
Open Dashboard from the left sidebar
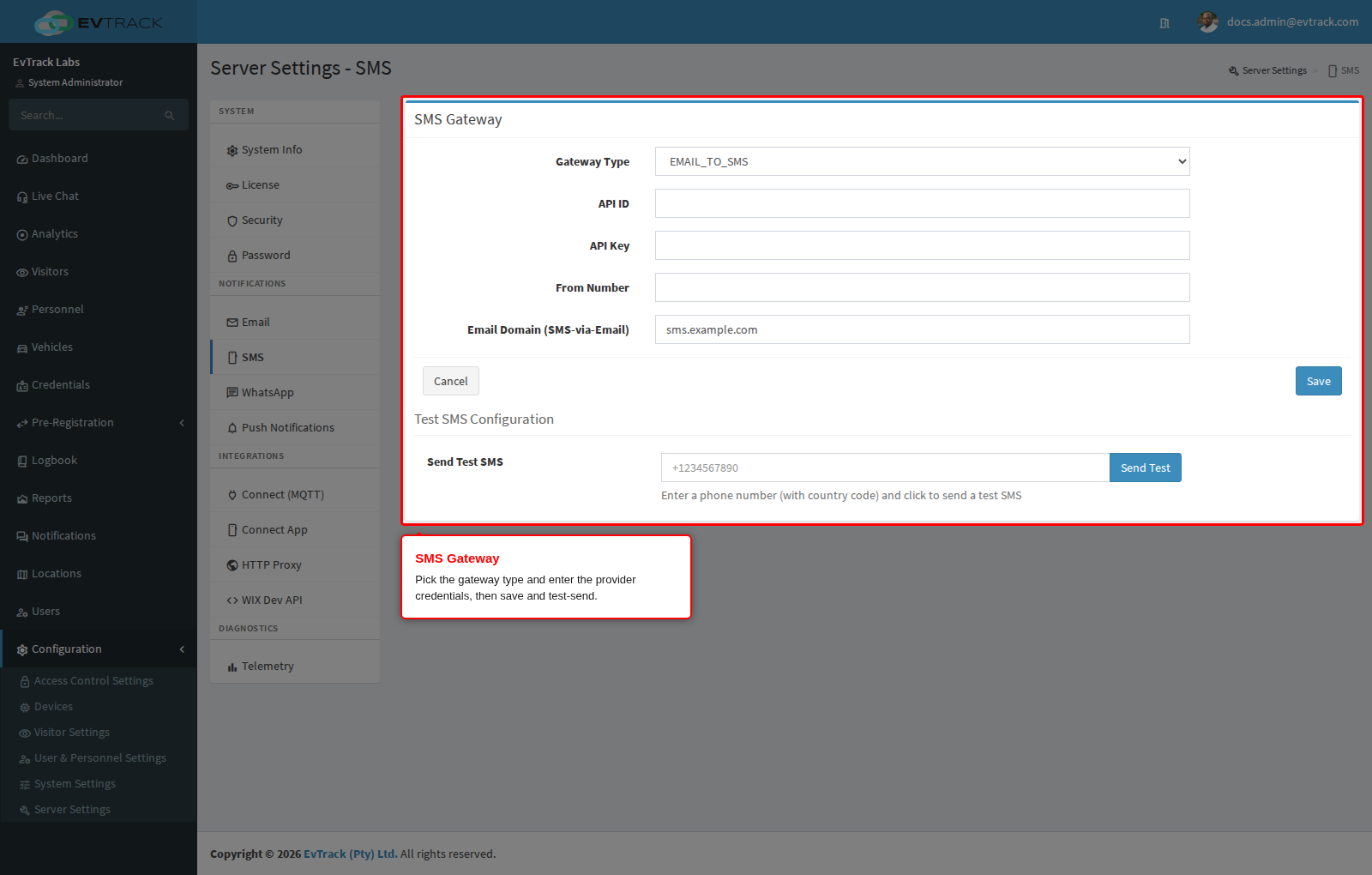99,159
